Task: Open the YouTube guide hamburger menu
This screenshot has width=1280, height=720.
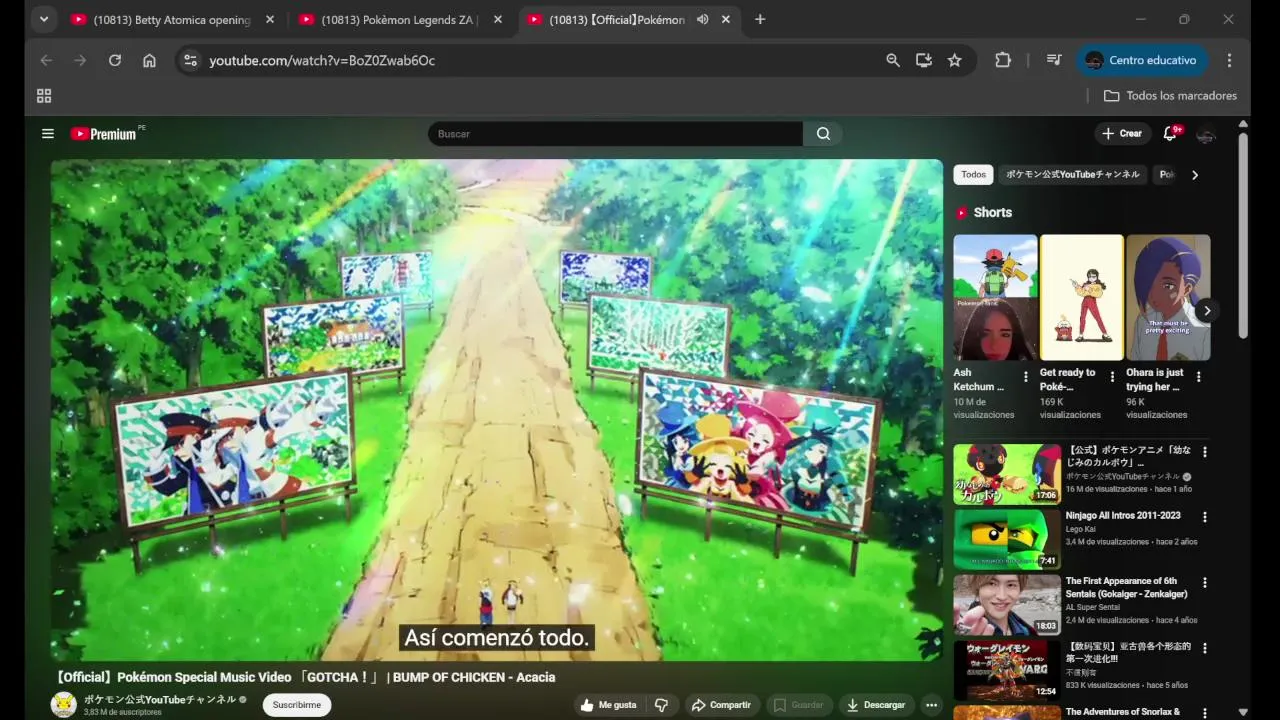Action: 47,133
